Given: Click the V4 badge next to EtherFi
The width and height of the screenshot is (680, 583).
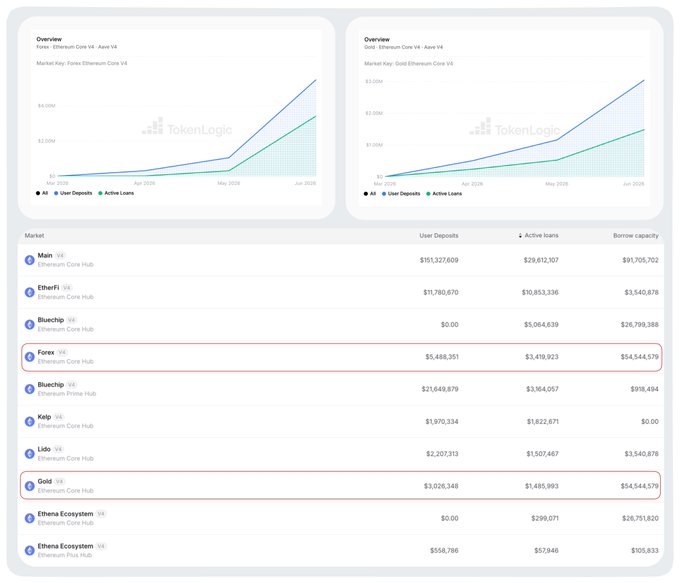Looking at the screenshot, I should point(66,288).
